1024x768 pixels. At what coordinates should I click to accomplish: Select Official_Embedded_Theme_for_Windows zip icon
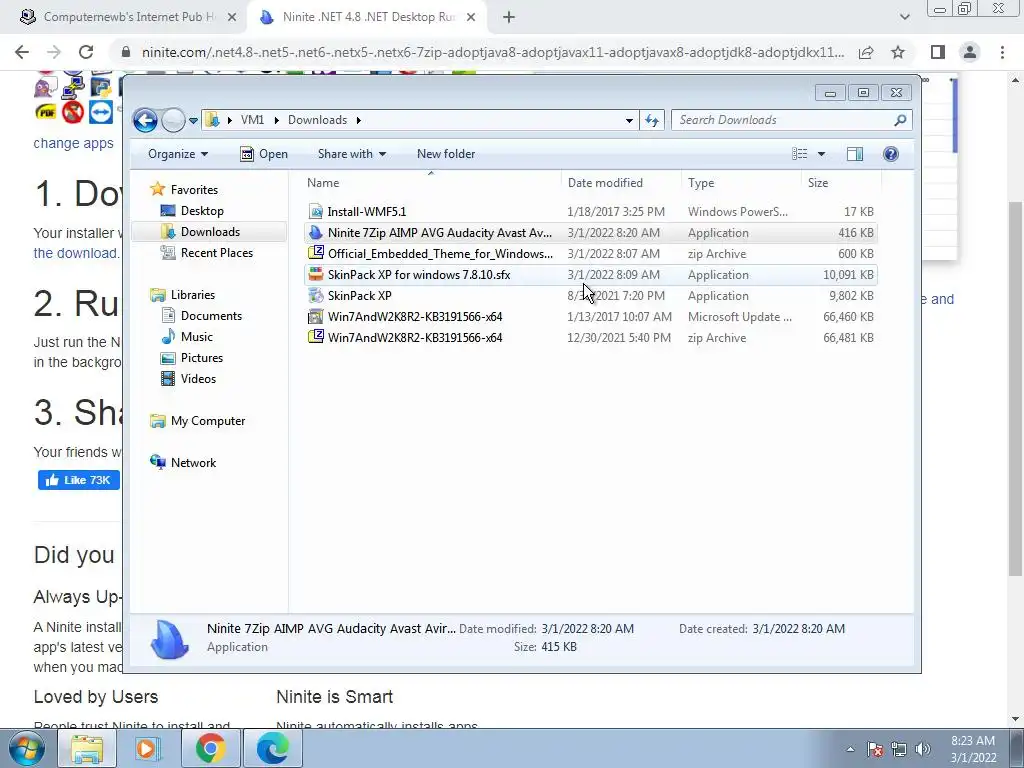(x=316, y=253)
